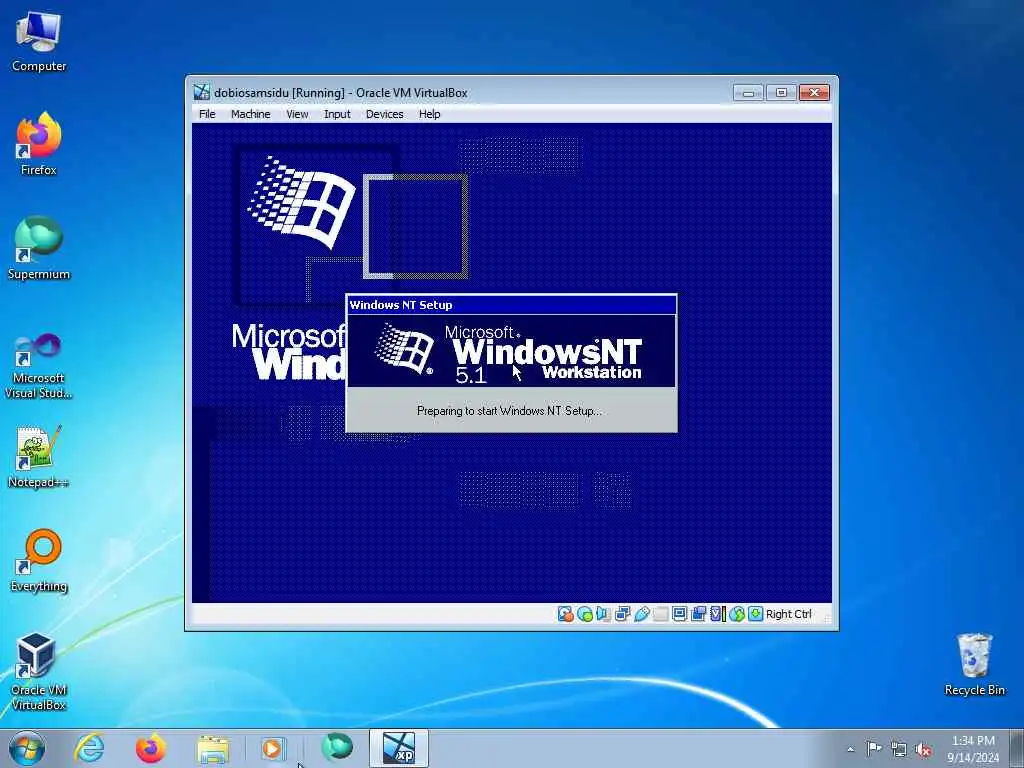
Task: Click the virtualization features V icon
Action: (717, 614)
